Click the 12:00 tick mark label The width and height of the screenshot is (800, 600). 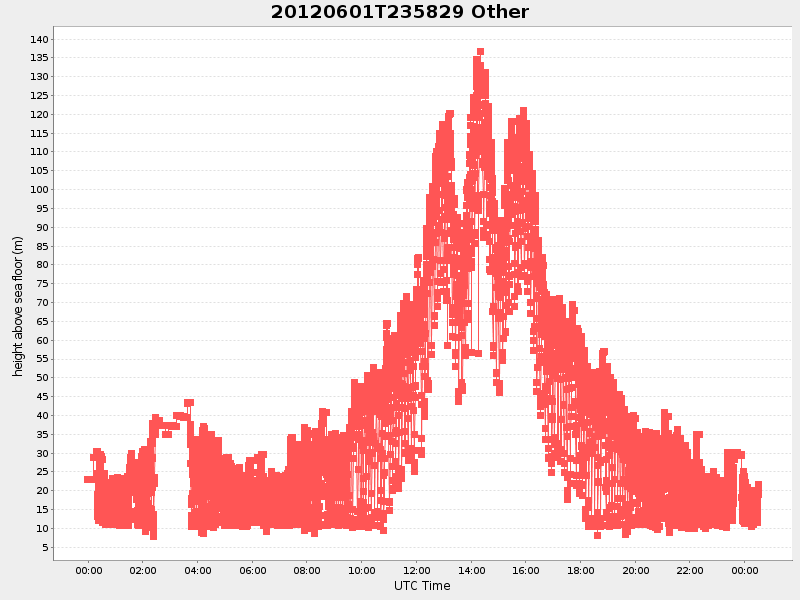coord(417,572)
